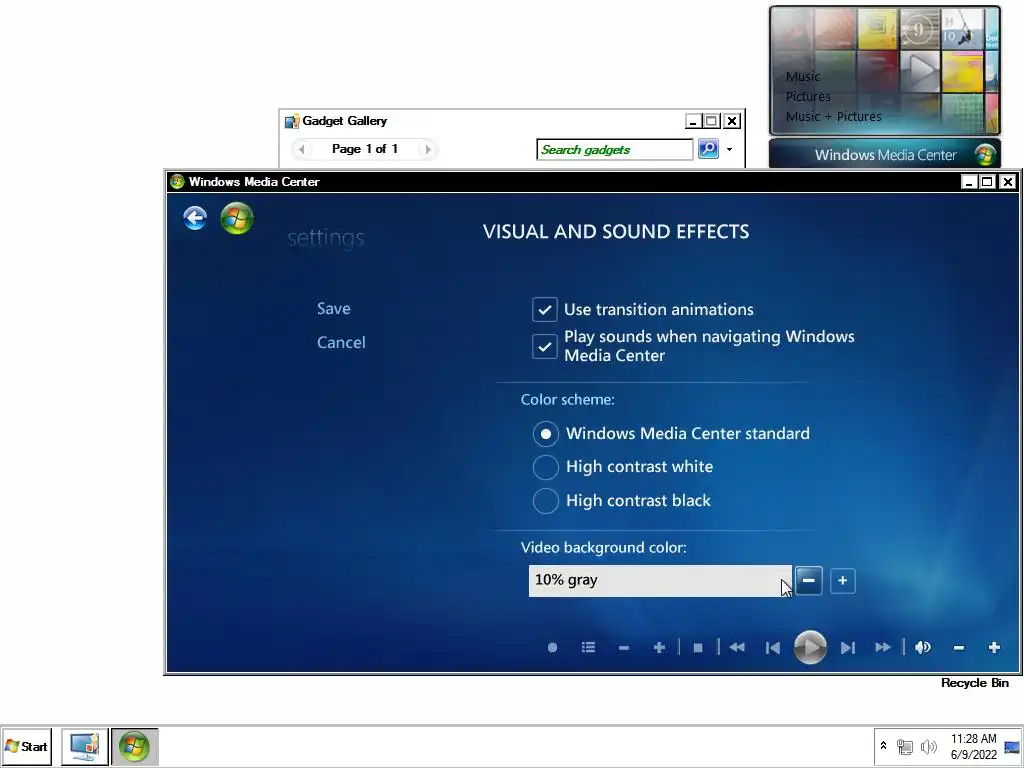
Task: Click the 10% gray video background field
Action: (660, 581)
